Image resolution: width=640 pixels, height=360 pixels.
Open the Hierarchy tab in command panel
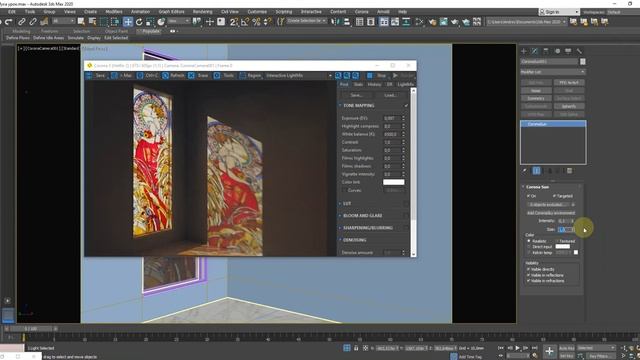click(x=546, y=51)
